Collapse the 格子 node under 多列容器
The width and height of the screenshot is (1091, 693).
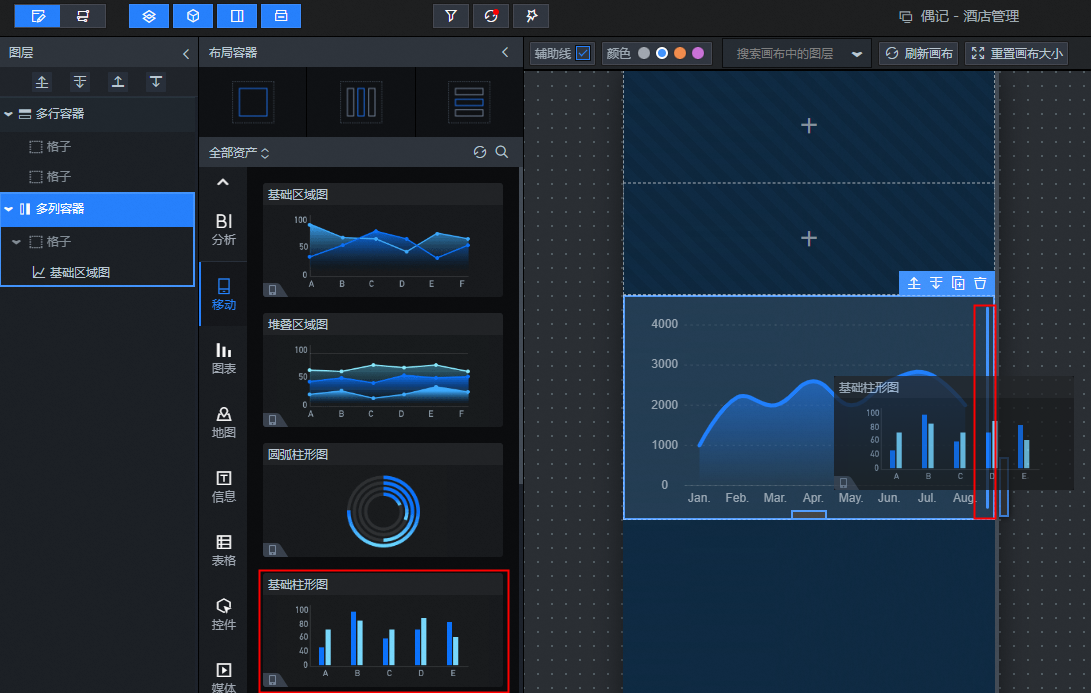(x=17, y=241)
